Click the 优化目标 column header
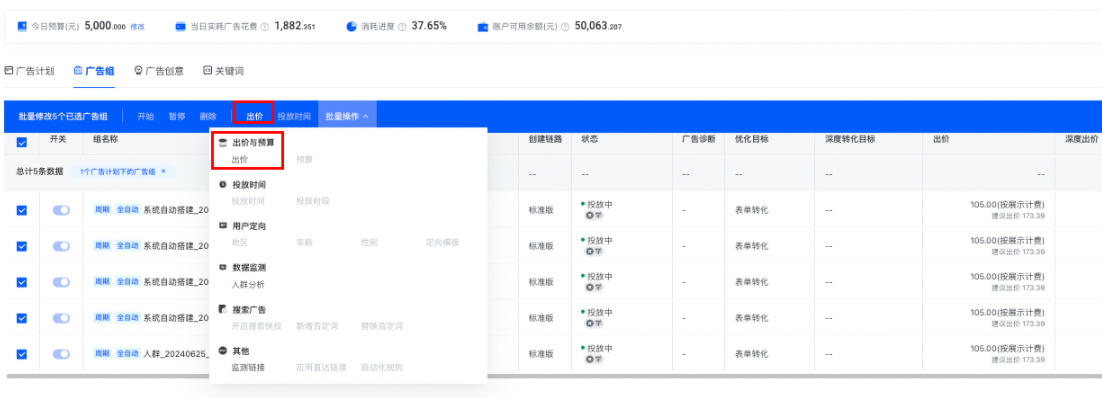 (x=751, y=139)
